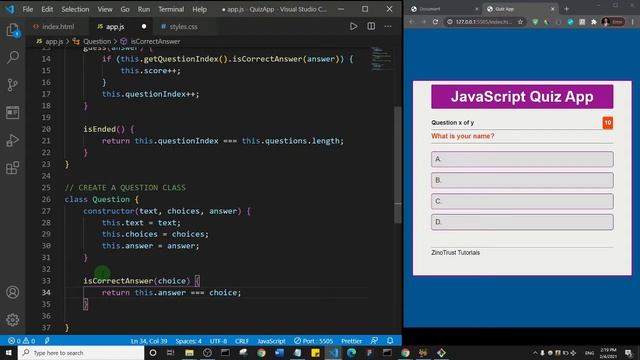Open File Explorer from the taskbar
The width and height of the screenshot is (640, 360).
pyautogui.click(x=189, y=353)
